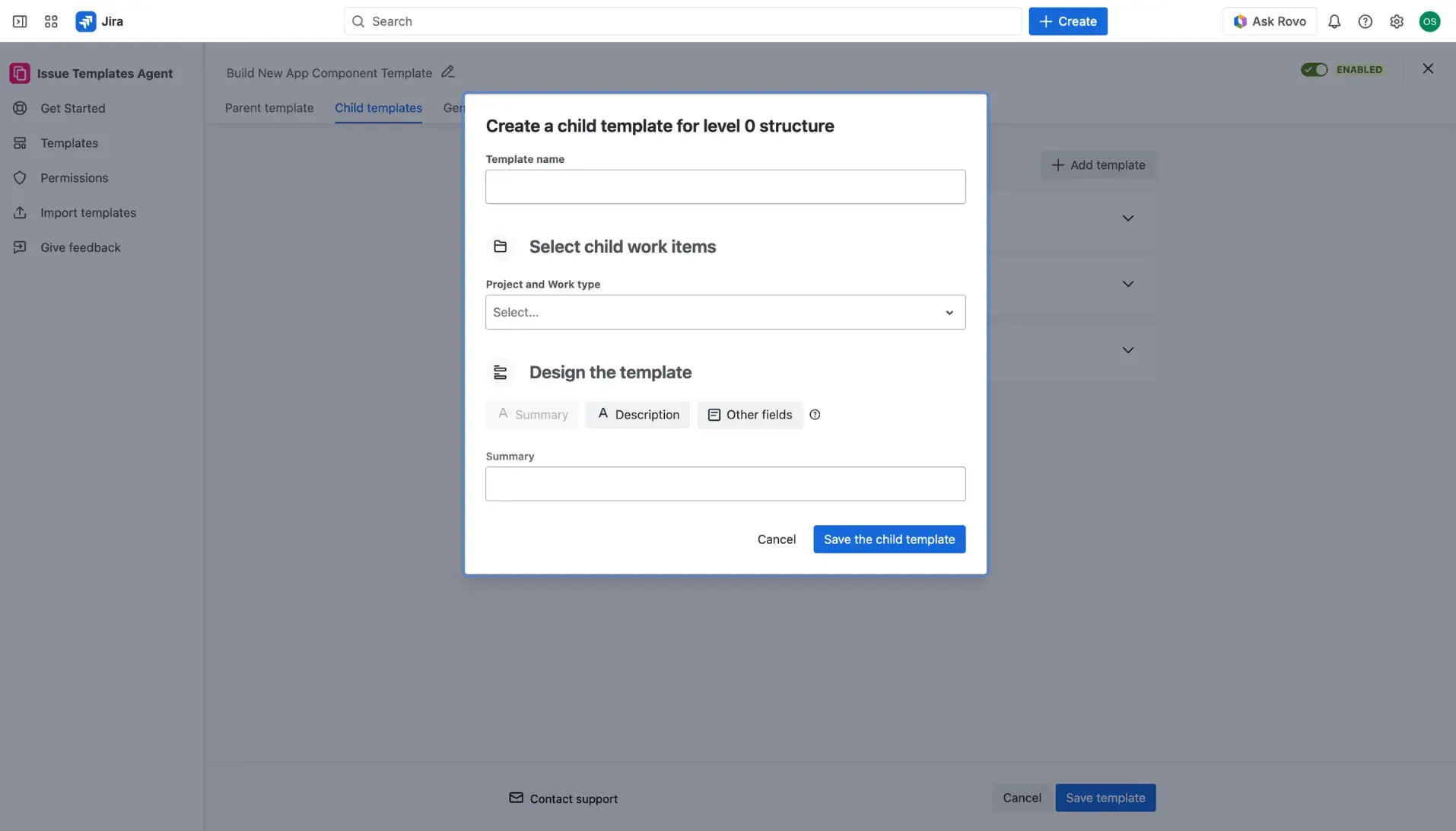Open Give feedback in the sidebar
Screen dimensions: 1456x831
coord(81,247)
